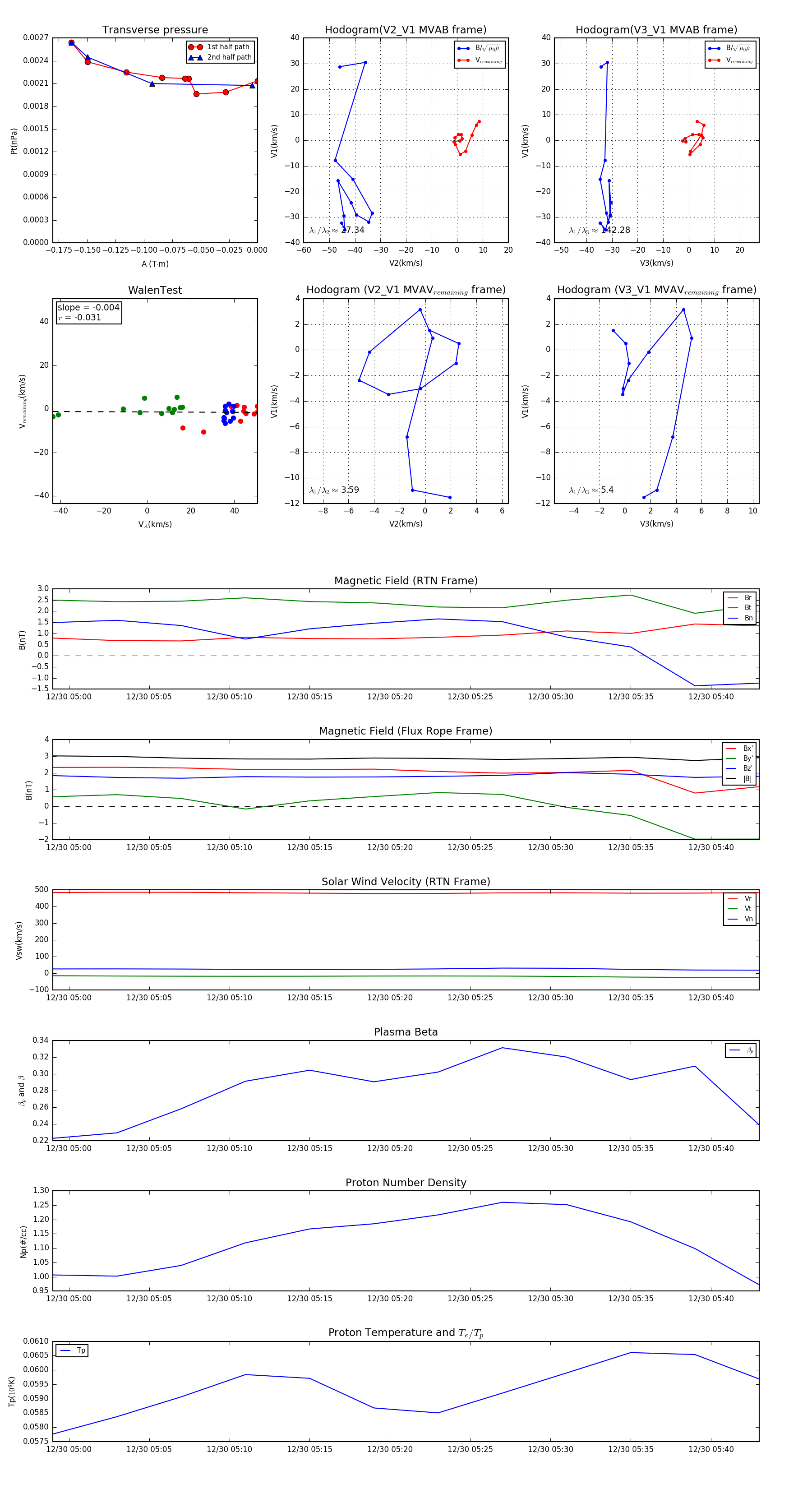Click the Vremaining legend entry in V3_V1 MVAB hodogram
The height and width of the screenshot is (1489, 812).
[730, 60]
